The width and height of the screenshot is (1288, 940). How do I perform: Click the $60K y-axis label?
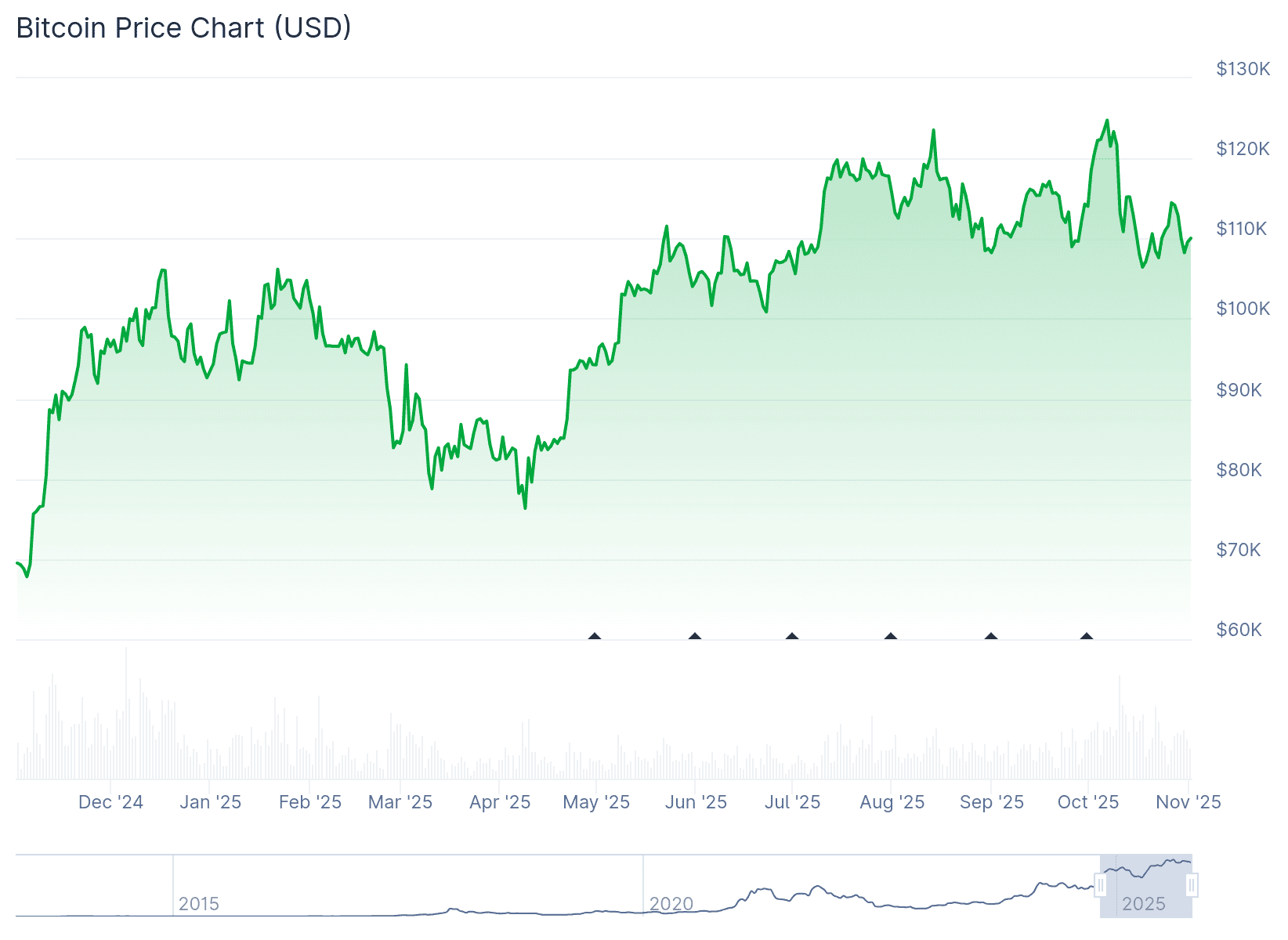click(1239, 630)
